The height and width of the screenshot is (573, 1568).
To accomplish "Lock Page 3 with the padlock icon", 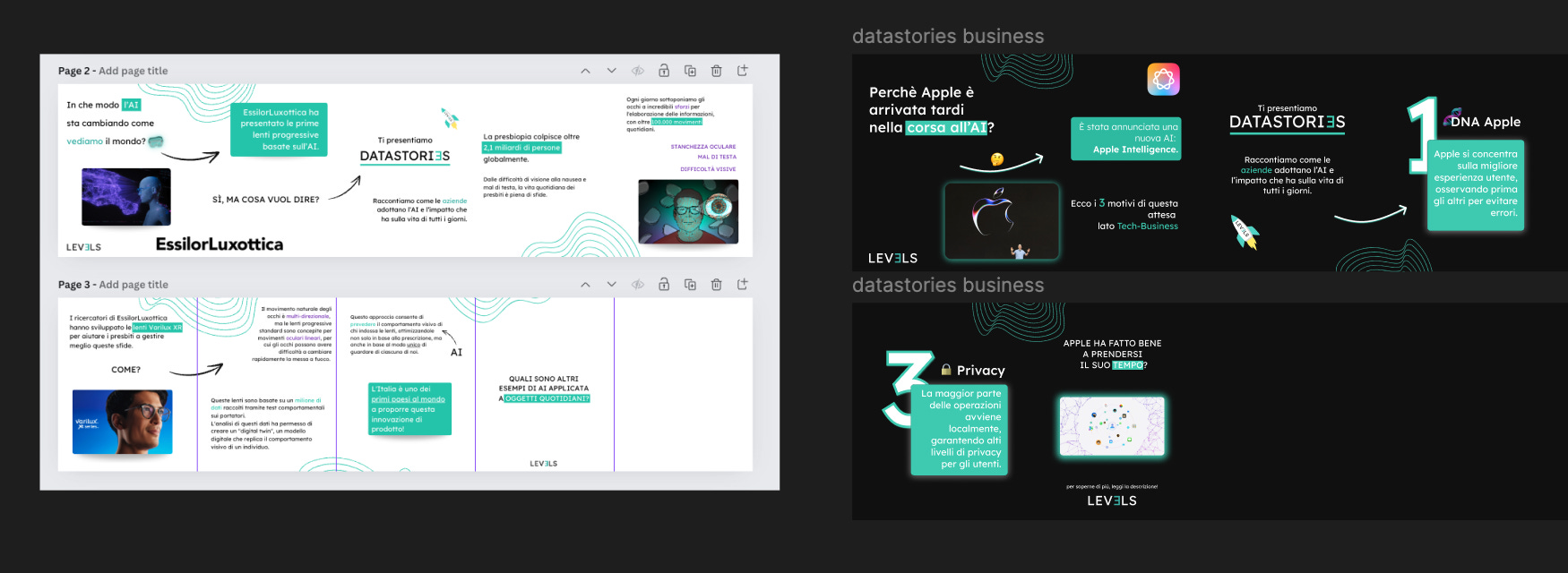I will (664, 285).
